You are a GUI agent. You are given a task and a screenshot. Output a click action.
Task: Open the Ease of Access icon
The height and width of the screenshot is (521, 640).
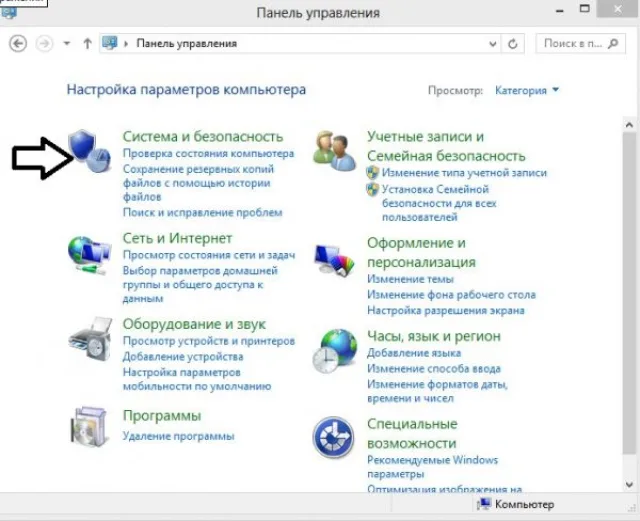[333, 437]
